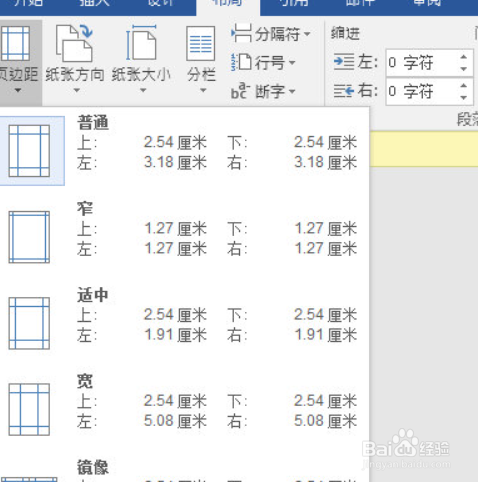Click the 5.08 厘米 left margin of 宽
Viewport: 479px width, 482px height.
point(175,421)
